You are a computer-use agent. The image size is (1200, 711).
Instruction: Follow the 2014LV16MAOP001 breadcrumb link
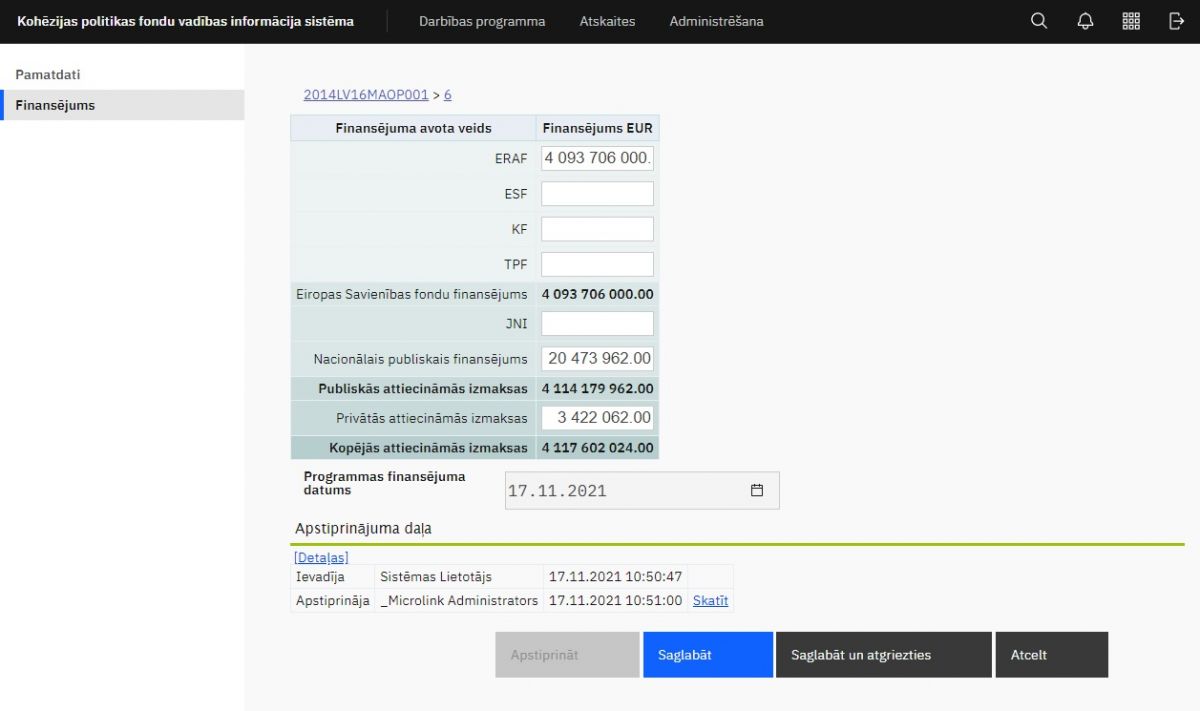pyautogui.click(x=366, y=95)
